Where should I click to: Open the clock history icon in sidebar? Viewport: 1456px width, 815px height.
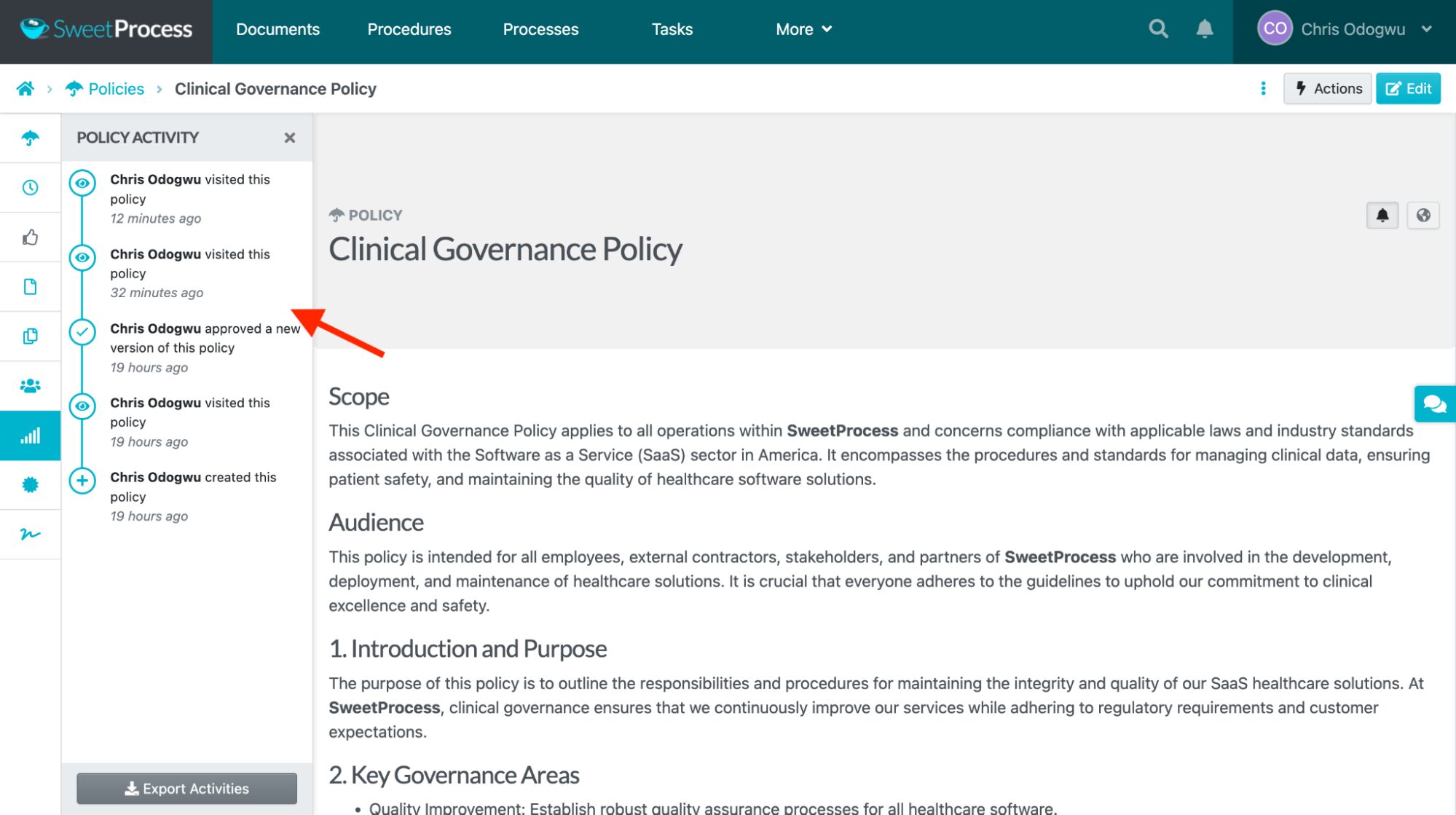(30, 187)
